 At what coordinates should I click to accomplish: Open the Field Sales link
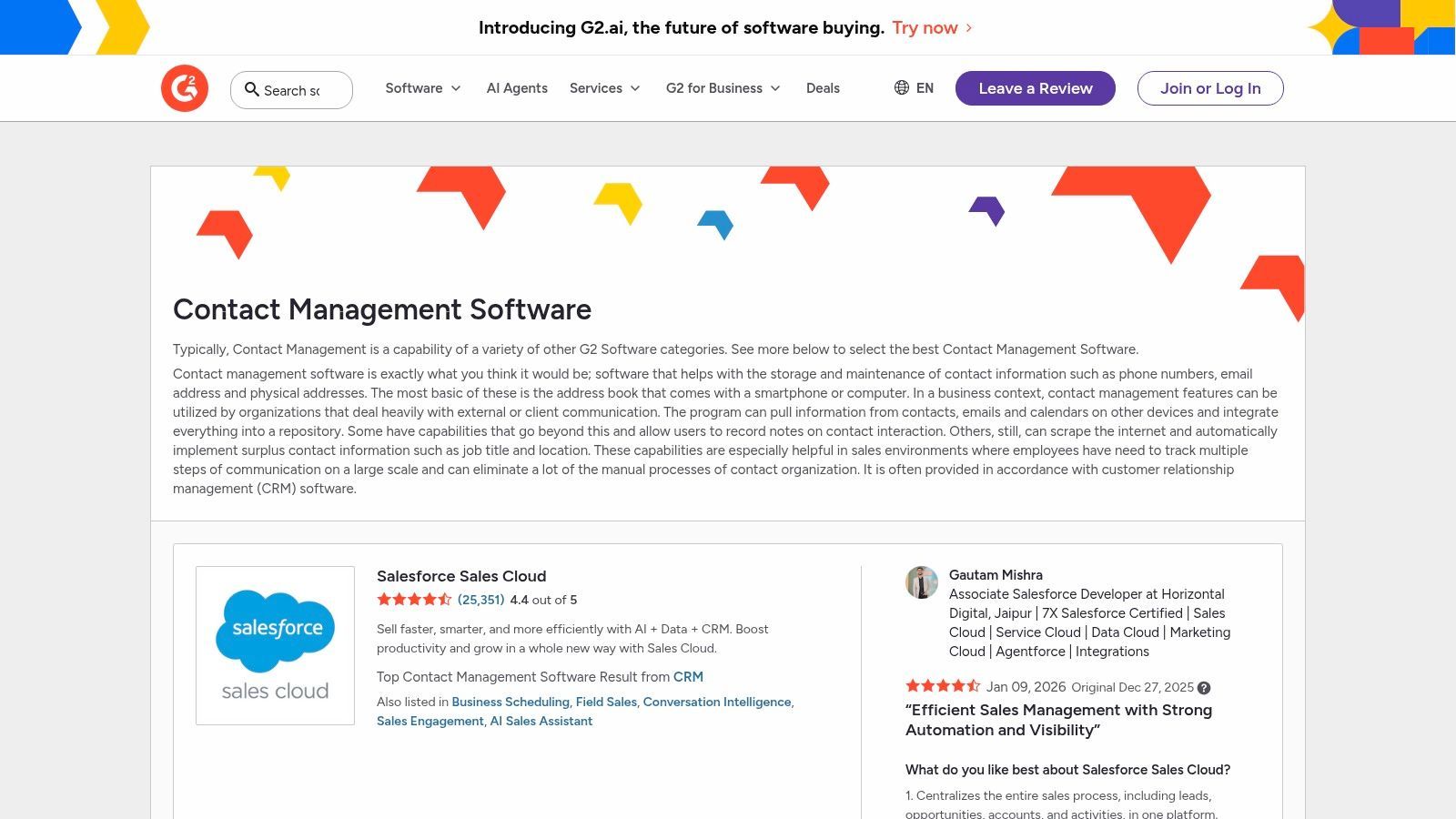[x=606, y=703]
